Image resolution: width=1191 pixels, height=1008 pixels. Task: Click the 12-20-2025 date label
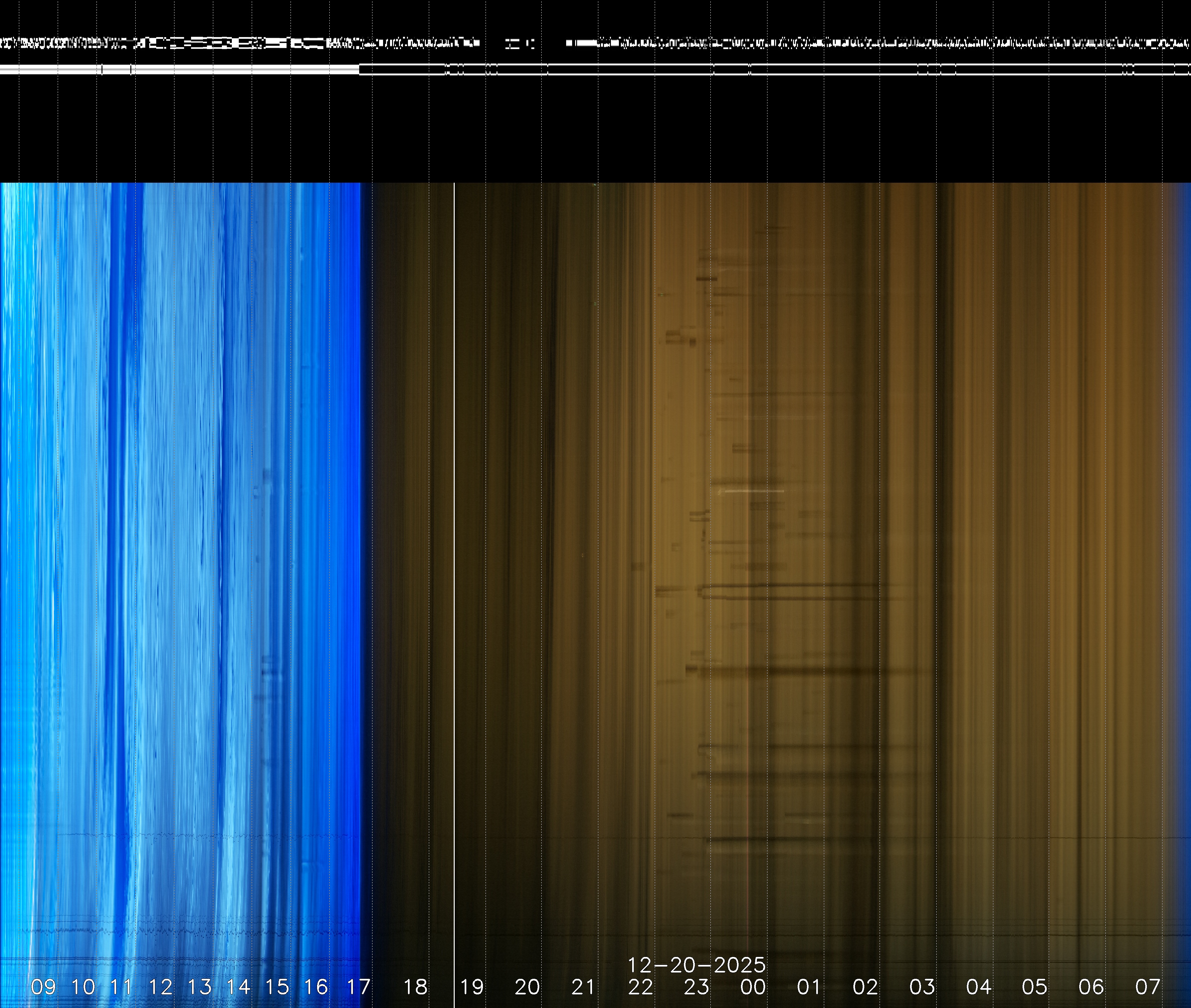click(696, 965)
